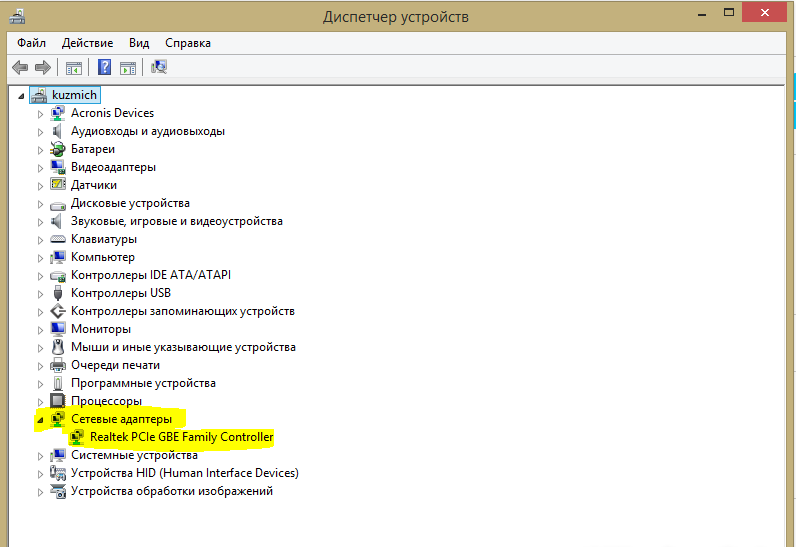
Task: Select the Контроллеры запоминающих устройств label
Action: pyautogui.click(x=183, y=311)
